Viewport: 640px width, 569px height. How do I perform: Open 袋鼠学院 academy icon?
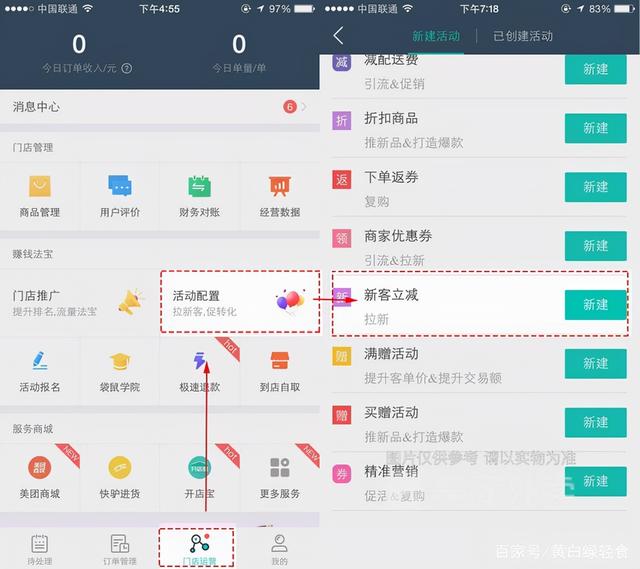(120, 361)
